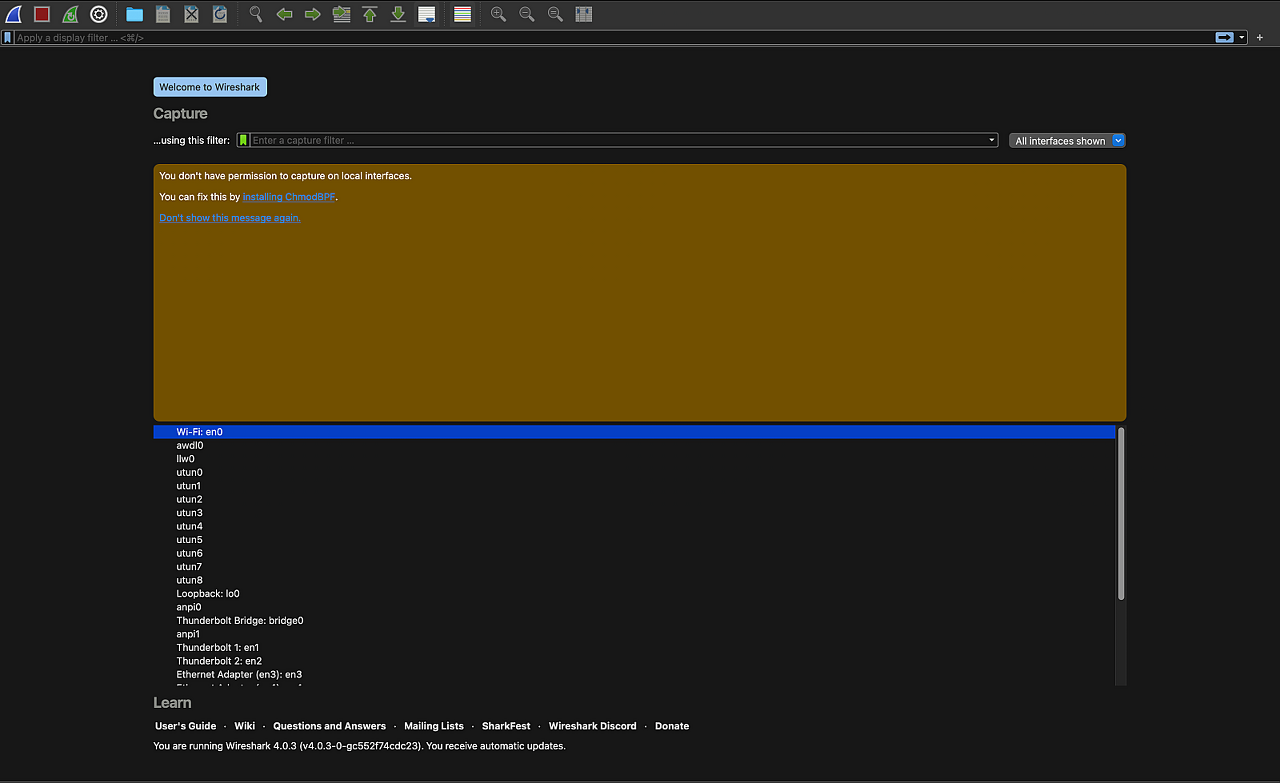Open display filter bookmark menu
The height and width of the screenshot is (783, 1280).
click(8, 37)
